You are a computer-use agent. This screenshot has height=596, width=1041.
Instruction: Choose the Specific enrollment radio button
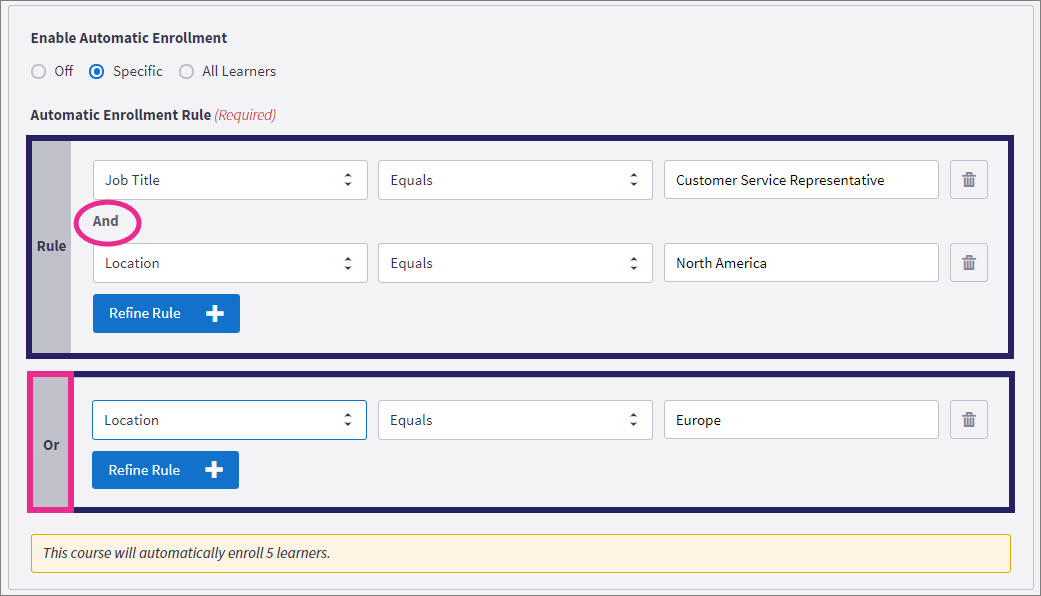pyautogui.click(x=96, y=71)
